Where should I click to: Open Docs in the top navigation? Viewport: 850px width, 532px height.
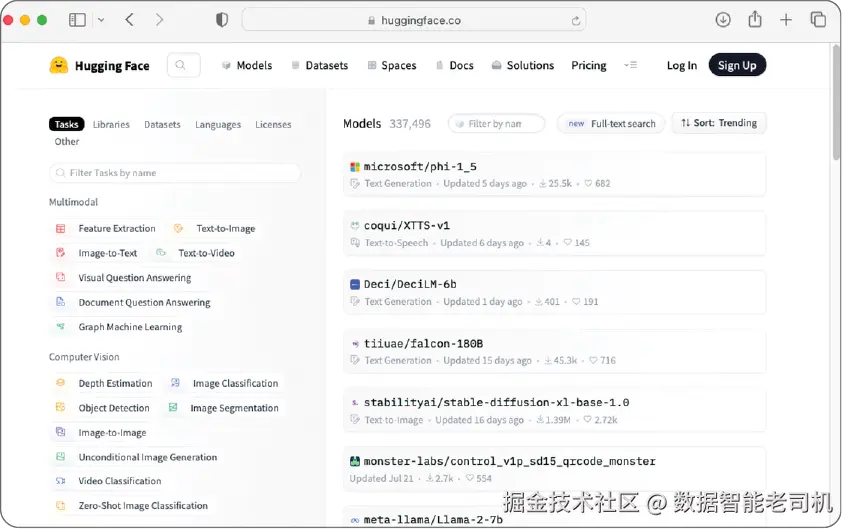point(455,66)
